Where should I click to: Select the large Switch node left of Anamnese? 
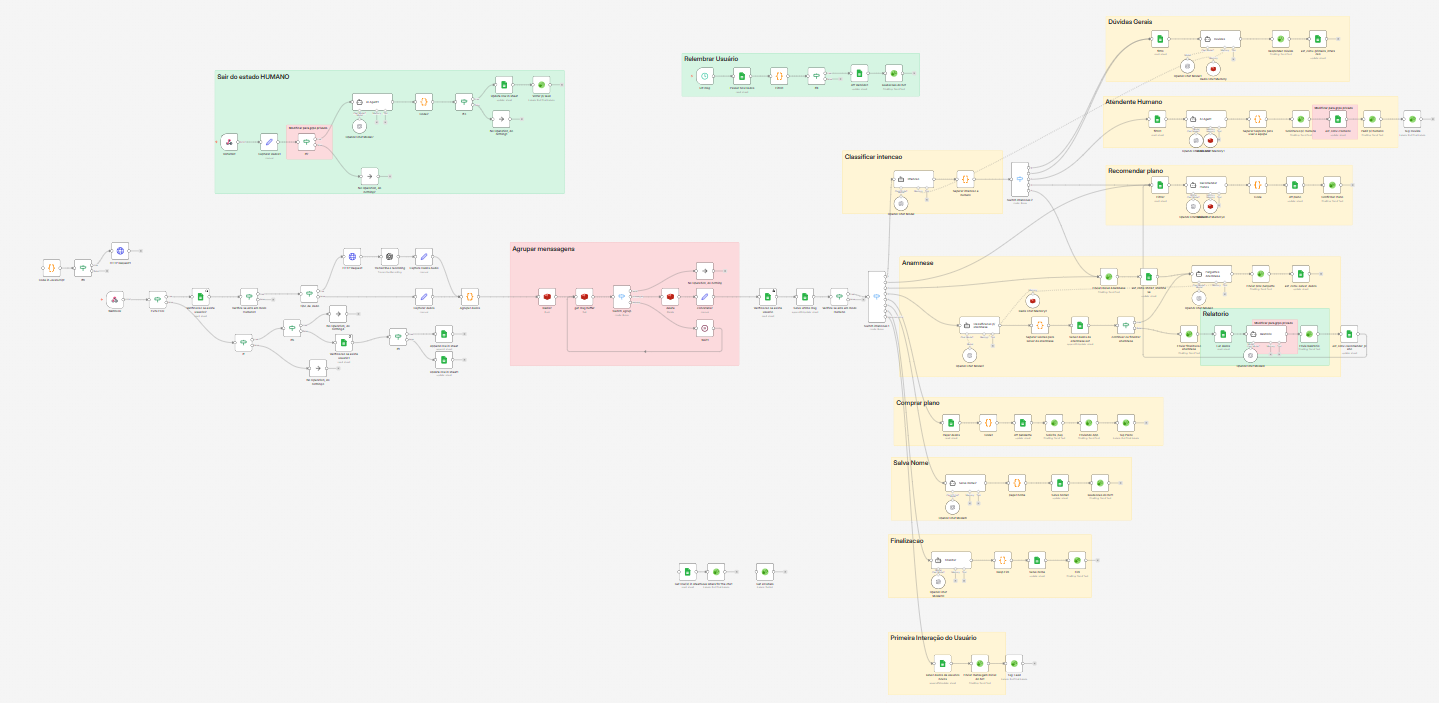tap(877, 297)
